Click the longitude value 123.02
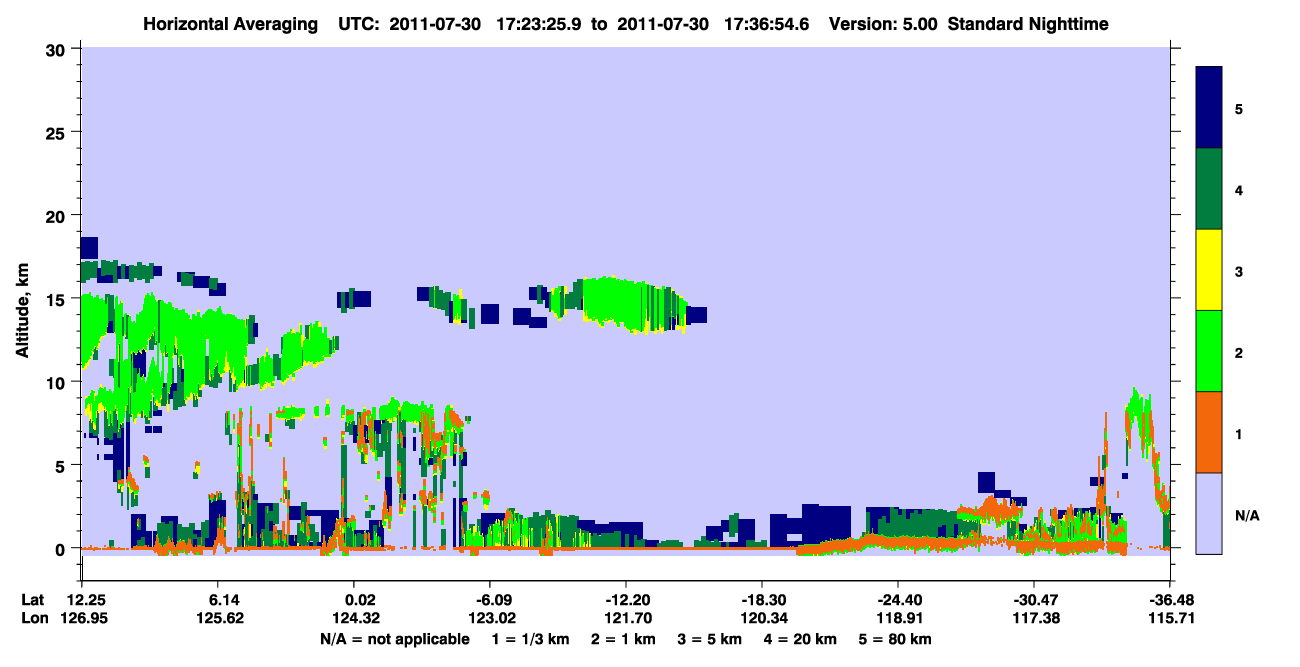The height and width of the screenshot is (667, 1300). click(x=492, y=618)
